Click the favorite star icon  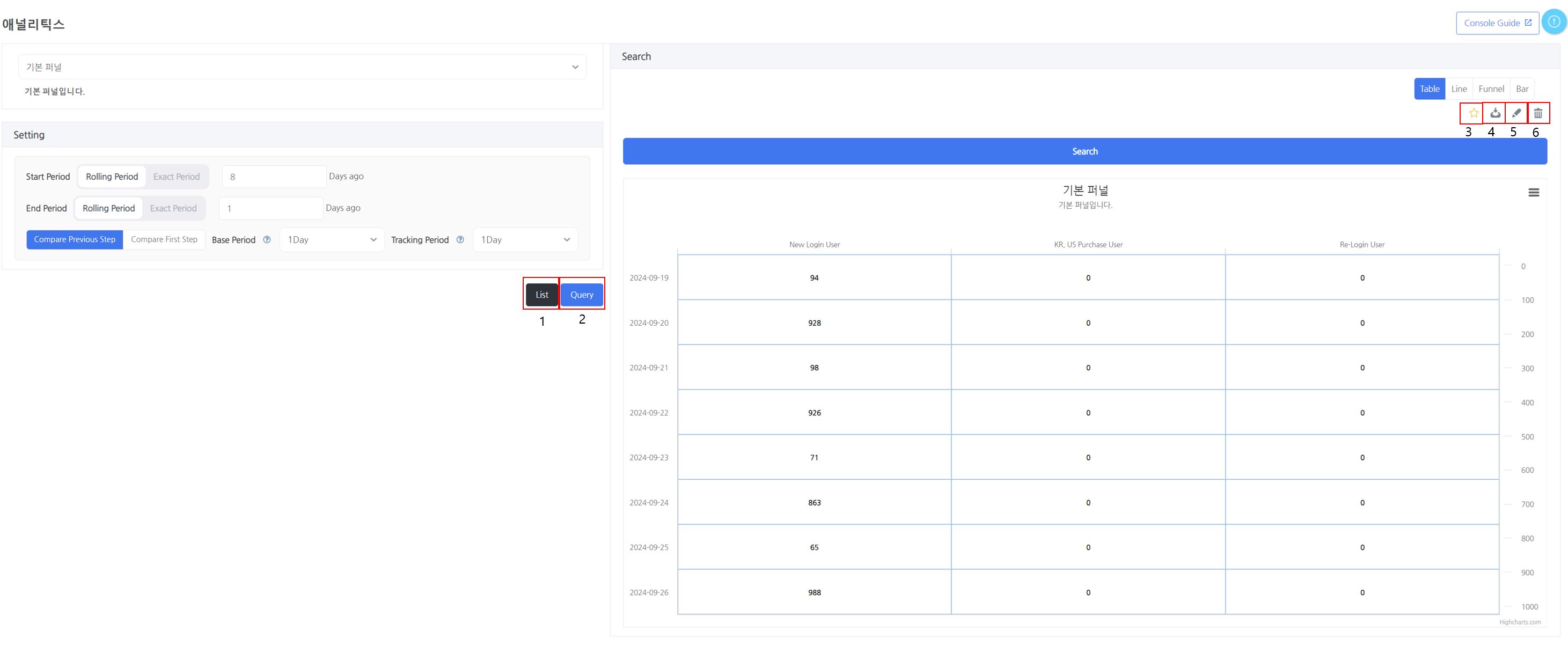point(1473,113)
